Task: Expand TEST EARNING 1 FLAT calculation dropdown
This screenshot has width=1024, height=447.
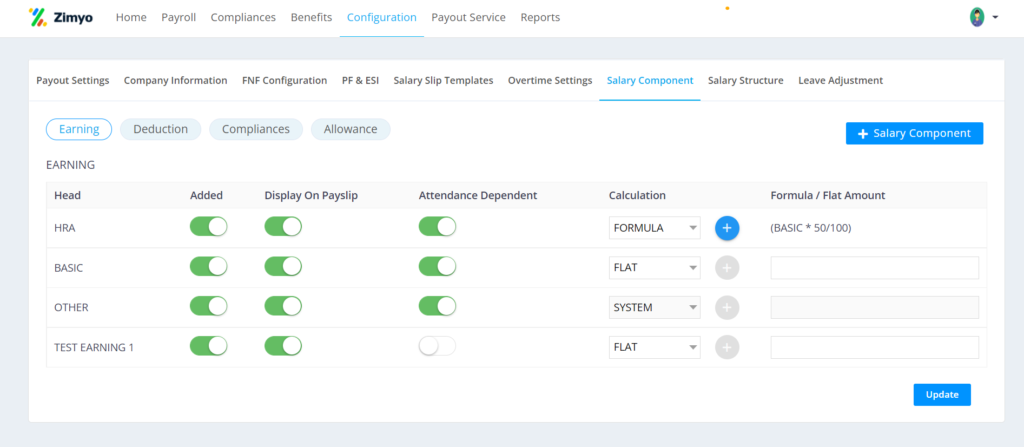Action: [654, 347]
